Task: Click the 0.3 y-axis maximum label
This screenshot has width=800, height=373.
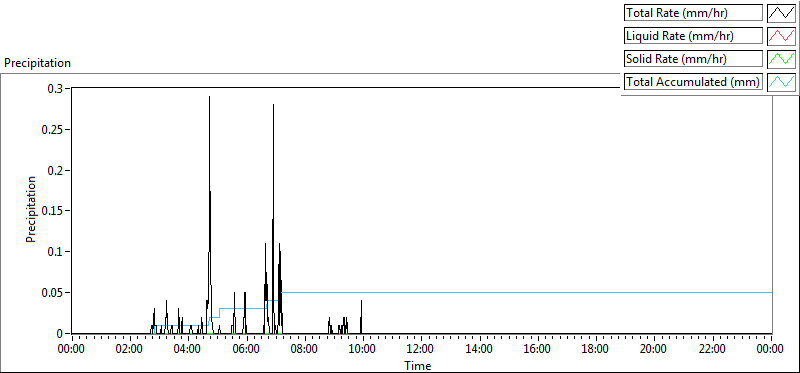Action: (x=55, y=88)
